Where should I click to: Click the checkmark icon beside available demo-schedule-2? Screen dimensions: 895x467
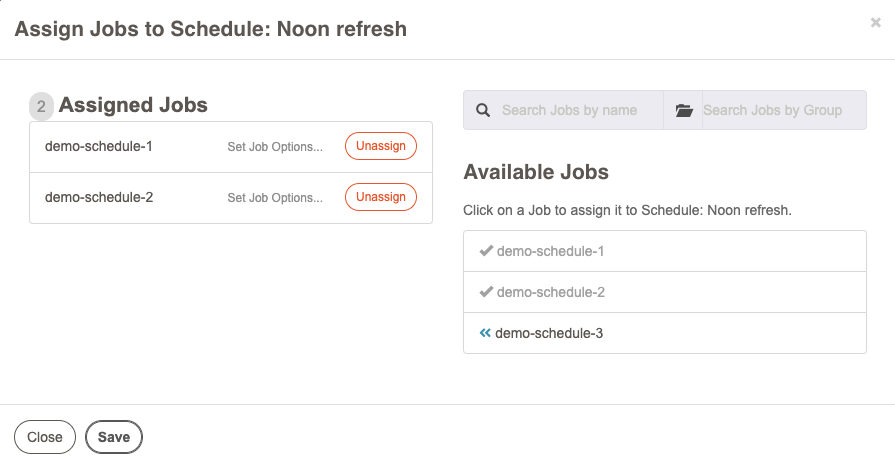coord(486,292)
